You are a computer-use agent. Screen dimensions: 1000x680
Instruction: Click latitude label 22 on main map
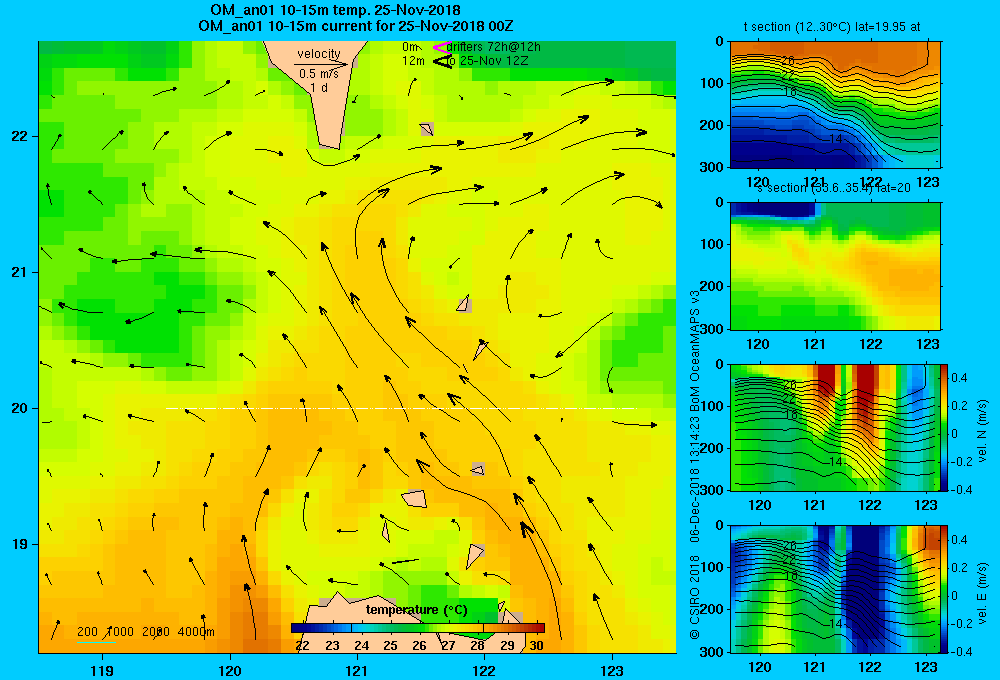pyautogui.click(x=20, y=136)
